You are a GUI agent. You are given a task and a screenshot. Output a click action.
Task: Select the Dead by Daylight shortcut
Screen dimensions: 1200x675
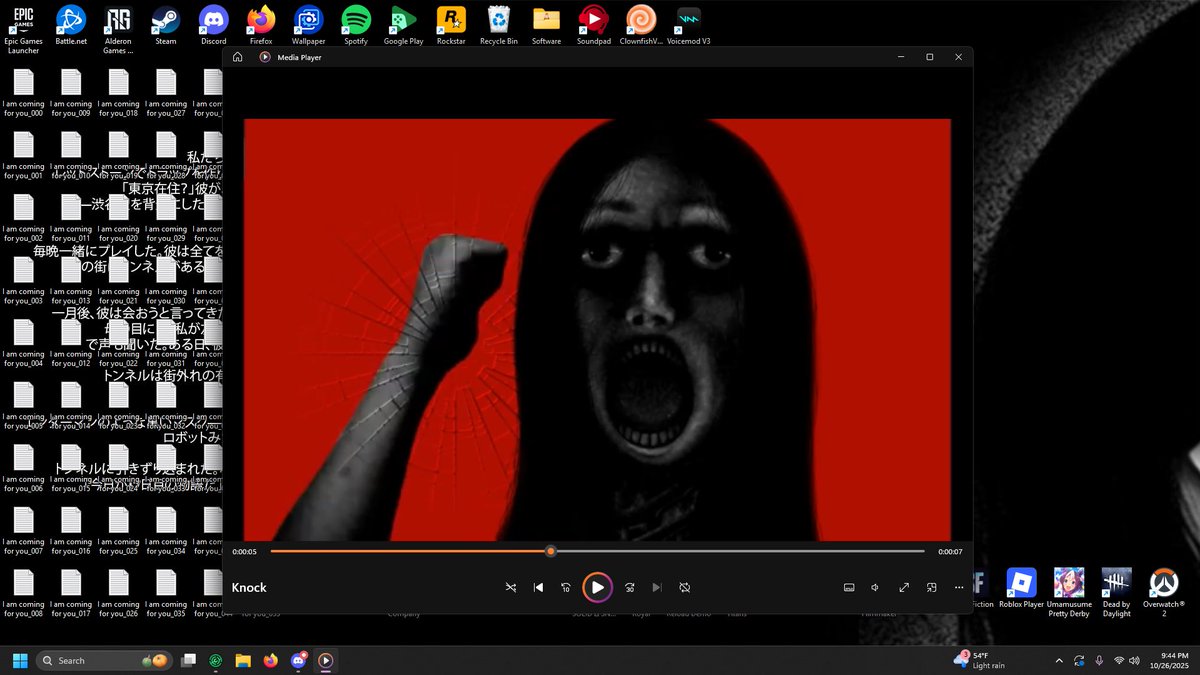(1116, 591)
